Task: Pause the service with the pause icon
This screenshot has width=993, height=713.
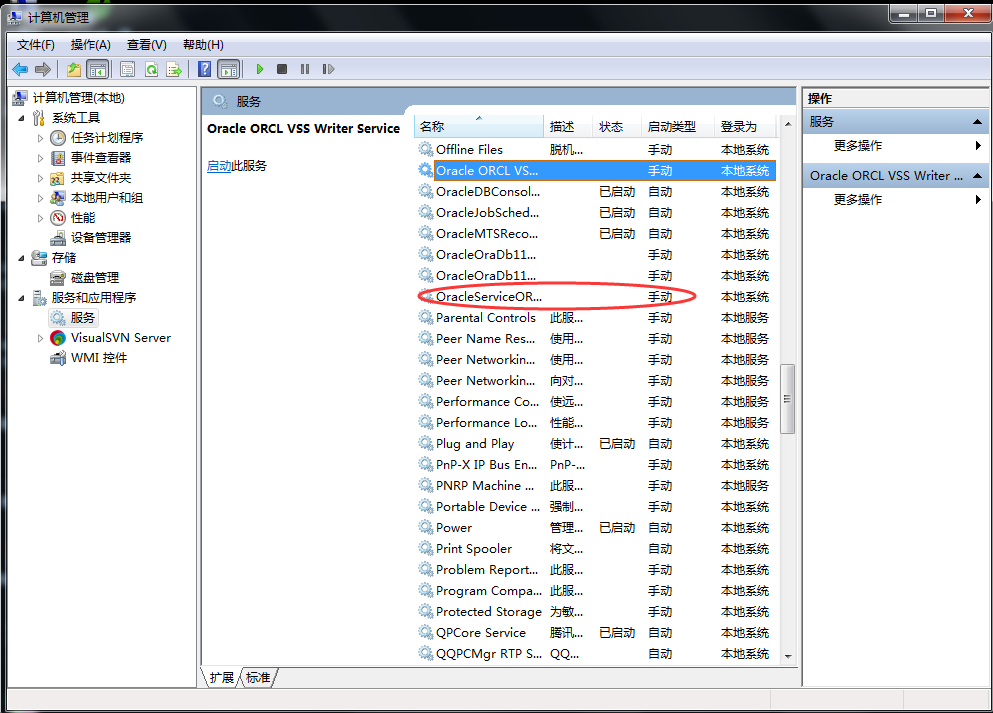Action: pyautogui.click(x=305, y=69)
